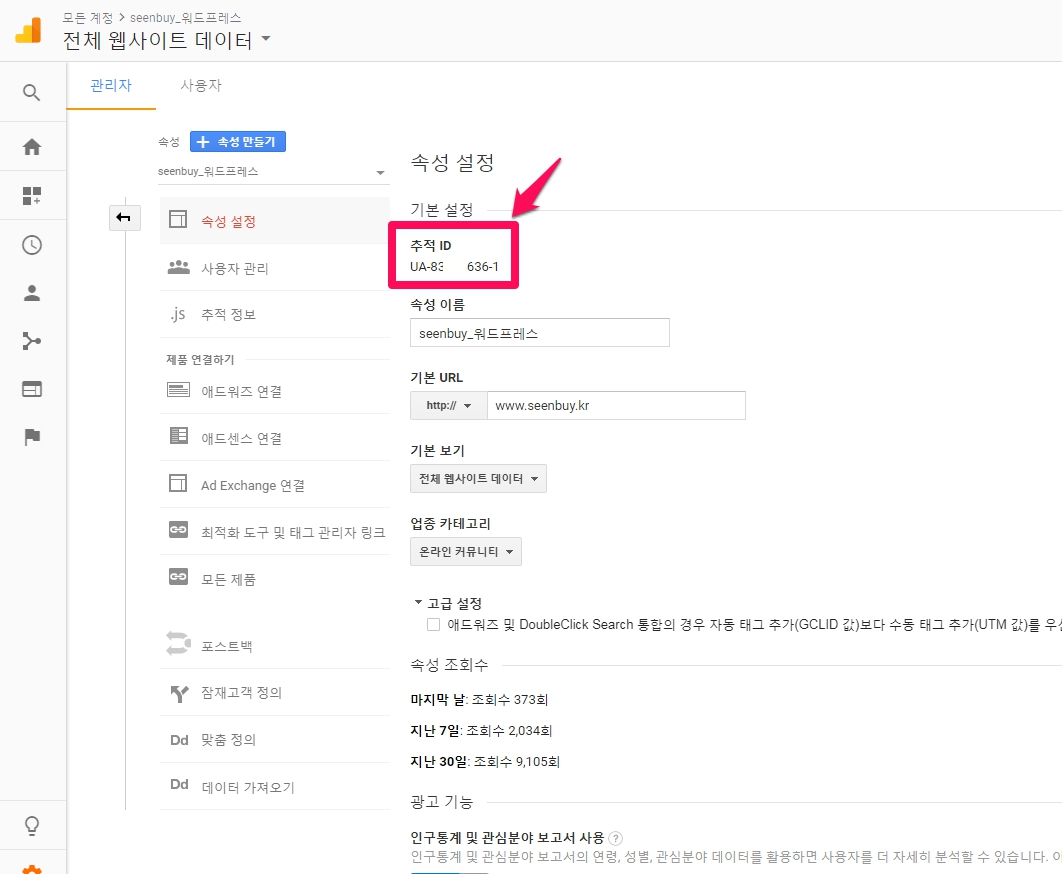Click the search magnifier icon in sidebar
Viewport: 1062px width, 874px height.
point(32,93)
